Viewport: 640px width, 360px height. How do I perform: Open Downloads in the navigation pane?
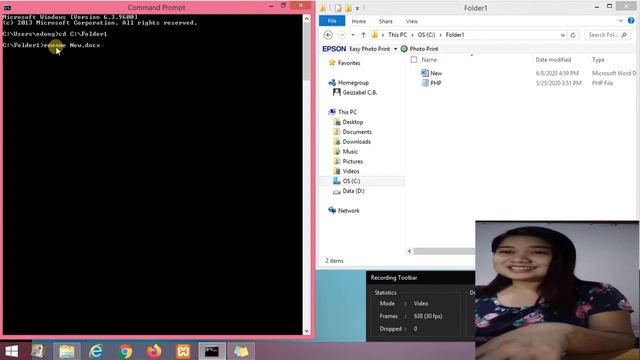[352, 142]
